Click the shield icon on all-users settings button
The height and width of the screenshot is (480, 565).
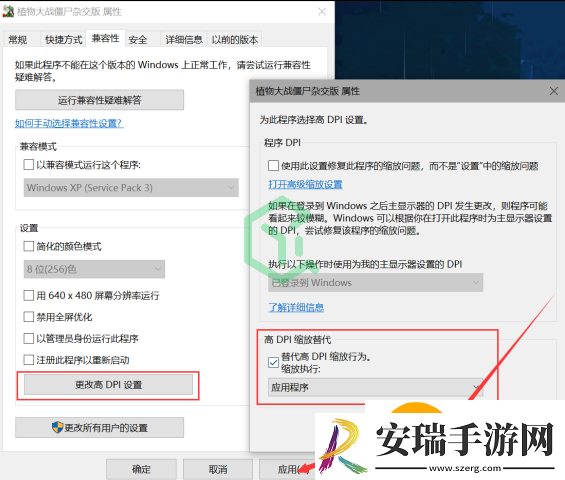57,427
